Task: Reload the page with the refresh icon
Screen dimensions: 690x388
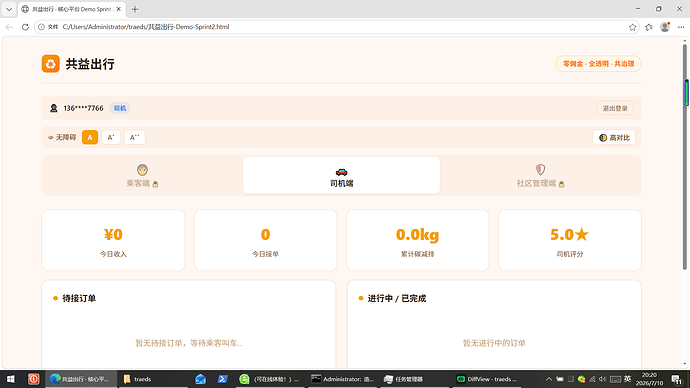Action: click(25, 27)
